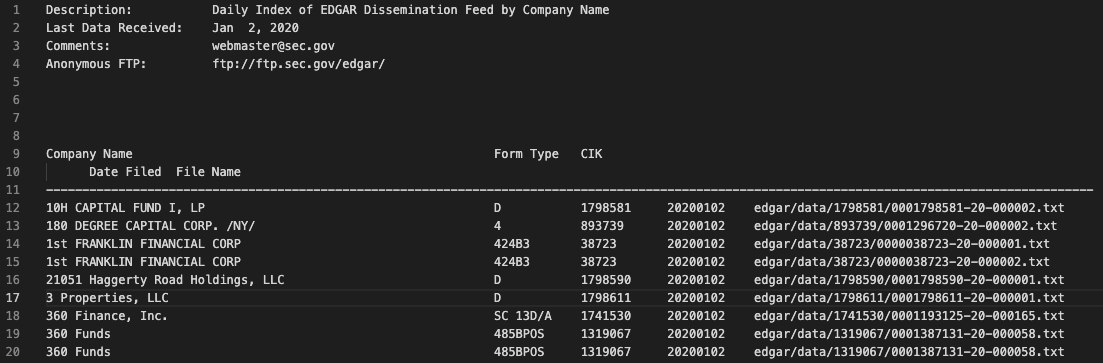Screen dimensions: 1103x363
Task: Click '485BPOS' form type on line 19
Action: [x=519, y=334]
